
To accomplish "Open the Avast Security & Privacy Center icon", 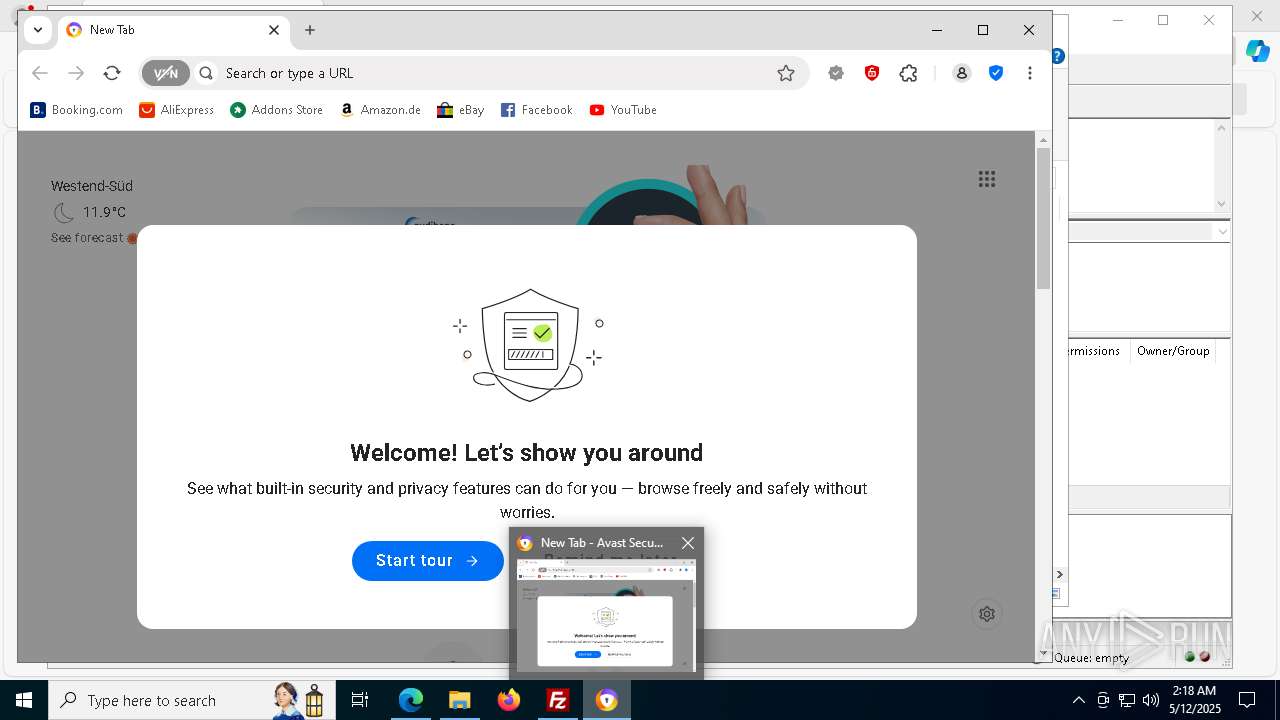I will tap(836, 73).
